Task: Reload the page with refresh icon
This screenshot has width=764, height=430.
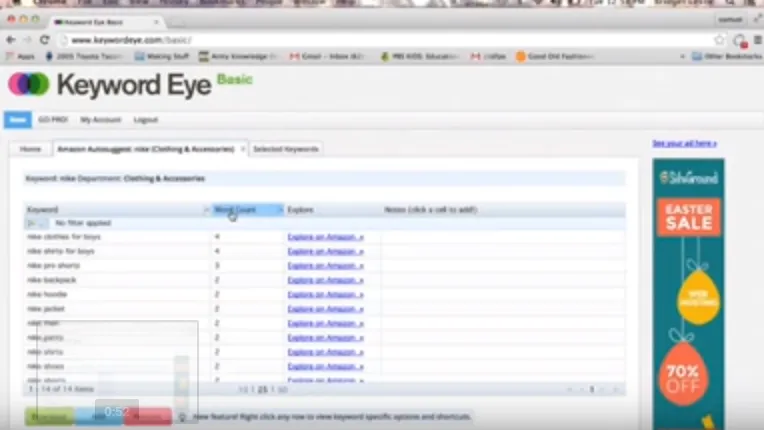Action: [x=44, y=40]
